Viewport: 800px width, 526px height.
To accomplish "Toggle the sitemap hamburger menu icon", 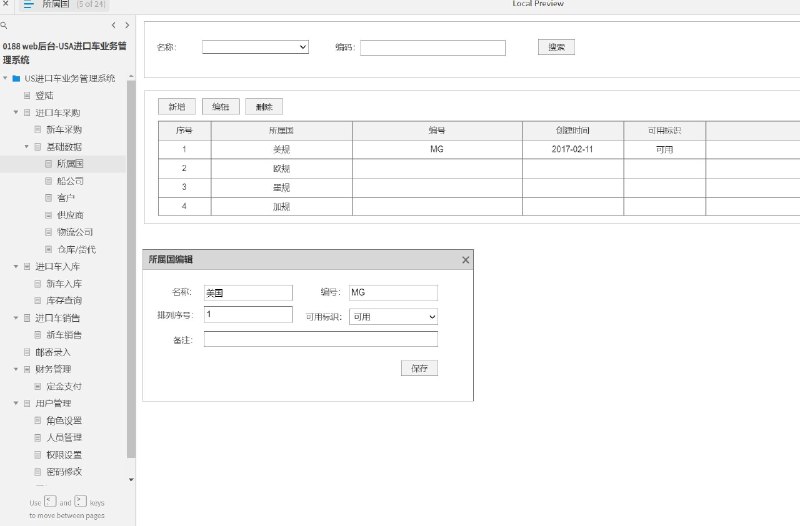I will (x=29, y=4).
